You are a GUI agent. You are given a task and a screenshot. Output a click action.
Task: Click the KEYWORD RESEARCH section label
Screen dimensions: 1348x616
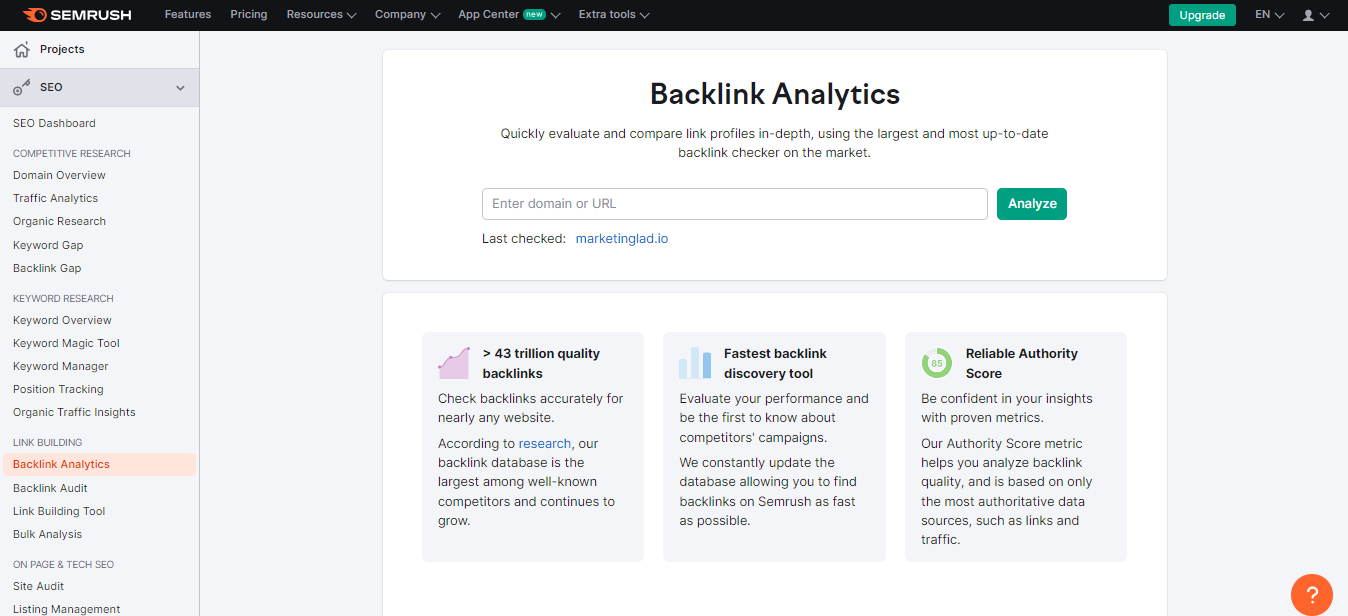[63, 298]
